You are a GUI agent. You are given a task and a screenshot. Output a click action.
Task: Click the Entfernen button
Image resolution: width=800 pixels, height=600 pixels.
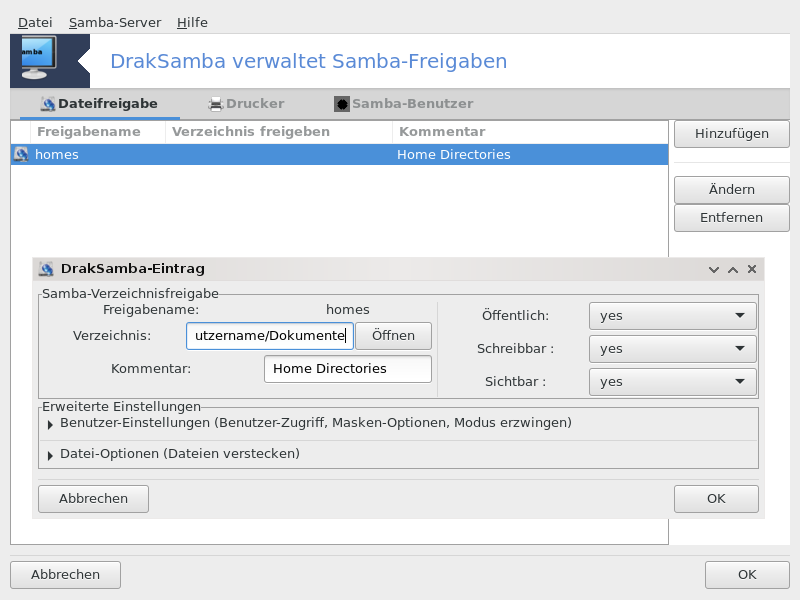coord(732,218)
